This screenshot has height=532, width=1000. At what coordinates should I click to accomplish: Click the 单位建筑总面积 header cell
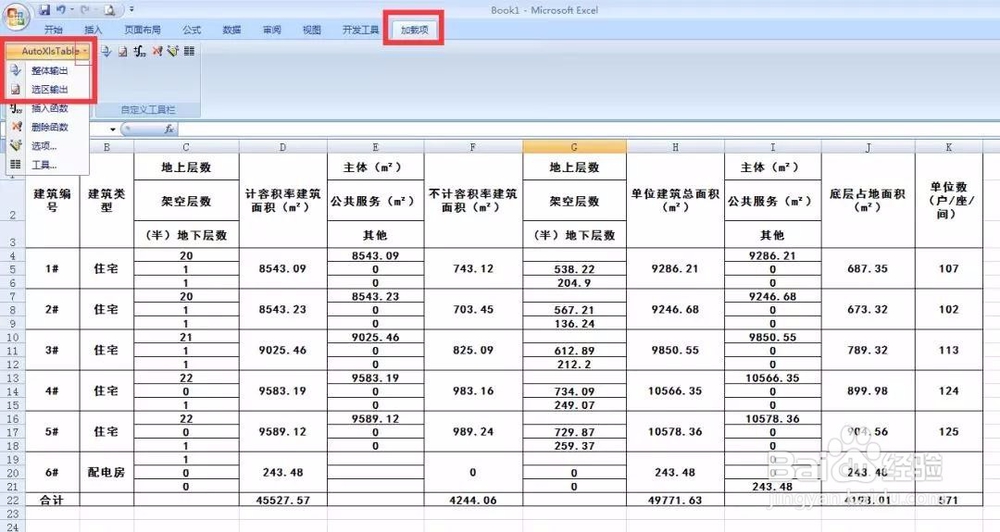pos(675,200)
